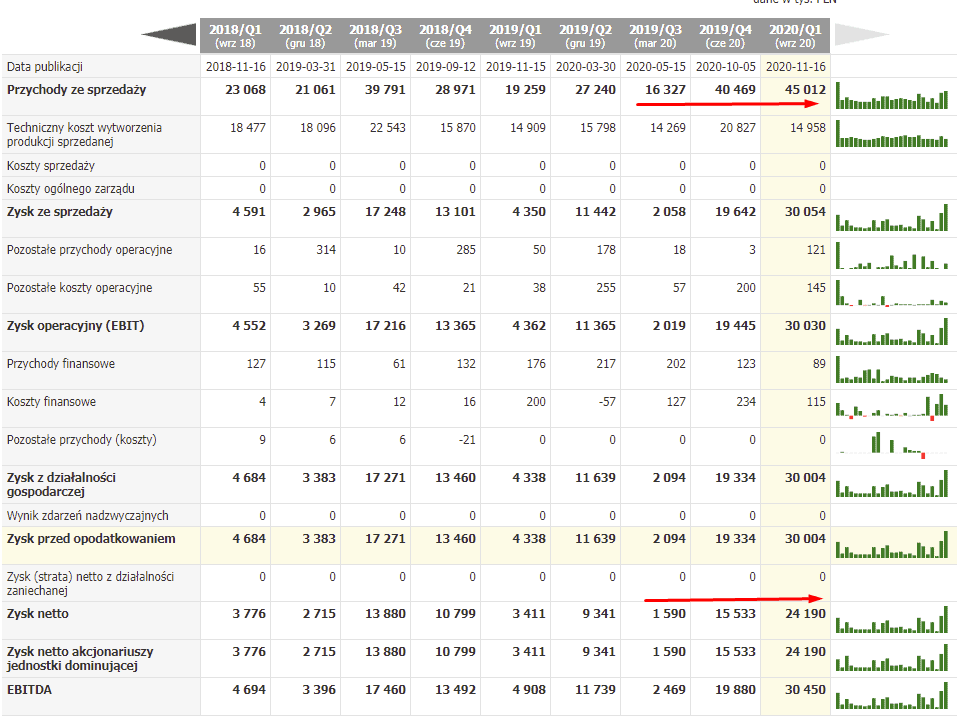Click the publication date 2020-11-16
This screenshot has width=966, height=726.
point(795,66)
